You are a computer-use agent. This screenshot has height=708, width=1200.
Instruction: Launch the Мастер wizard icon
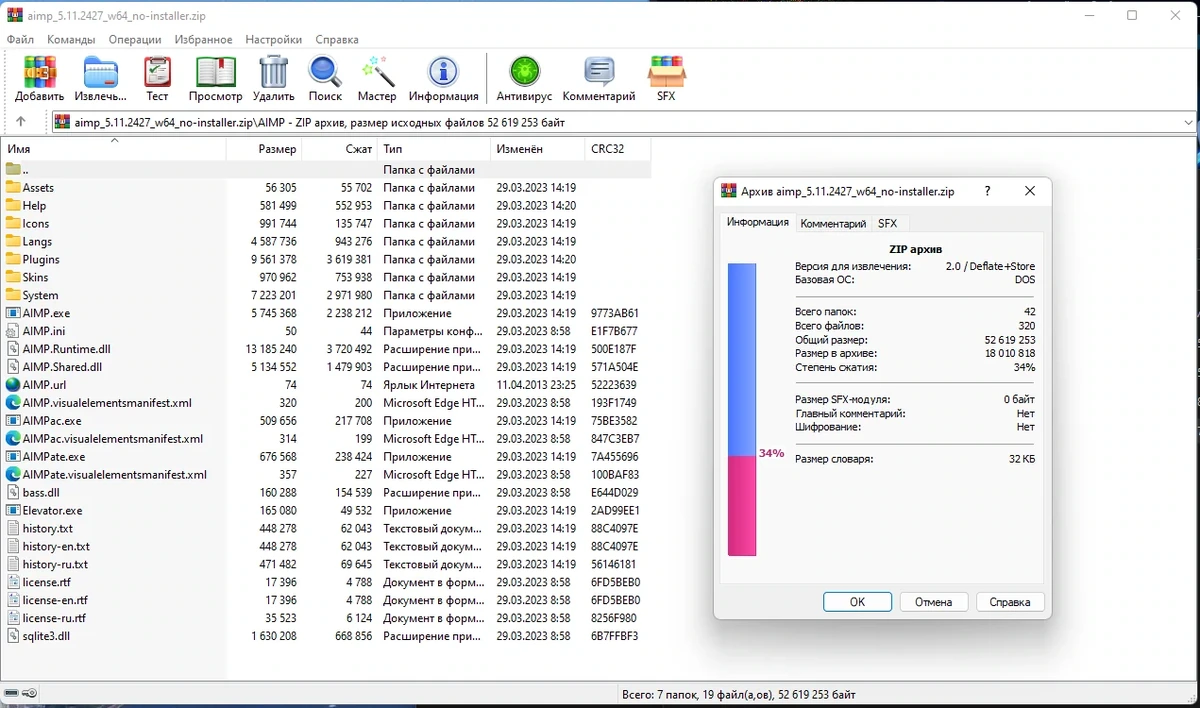(x=377, y=72)
